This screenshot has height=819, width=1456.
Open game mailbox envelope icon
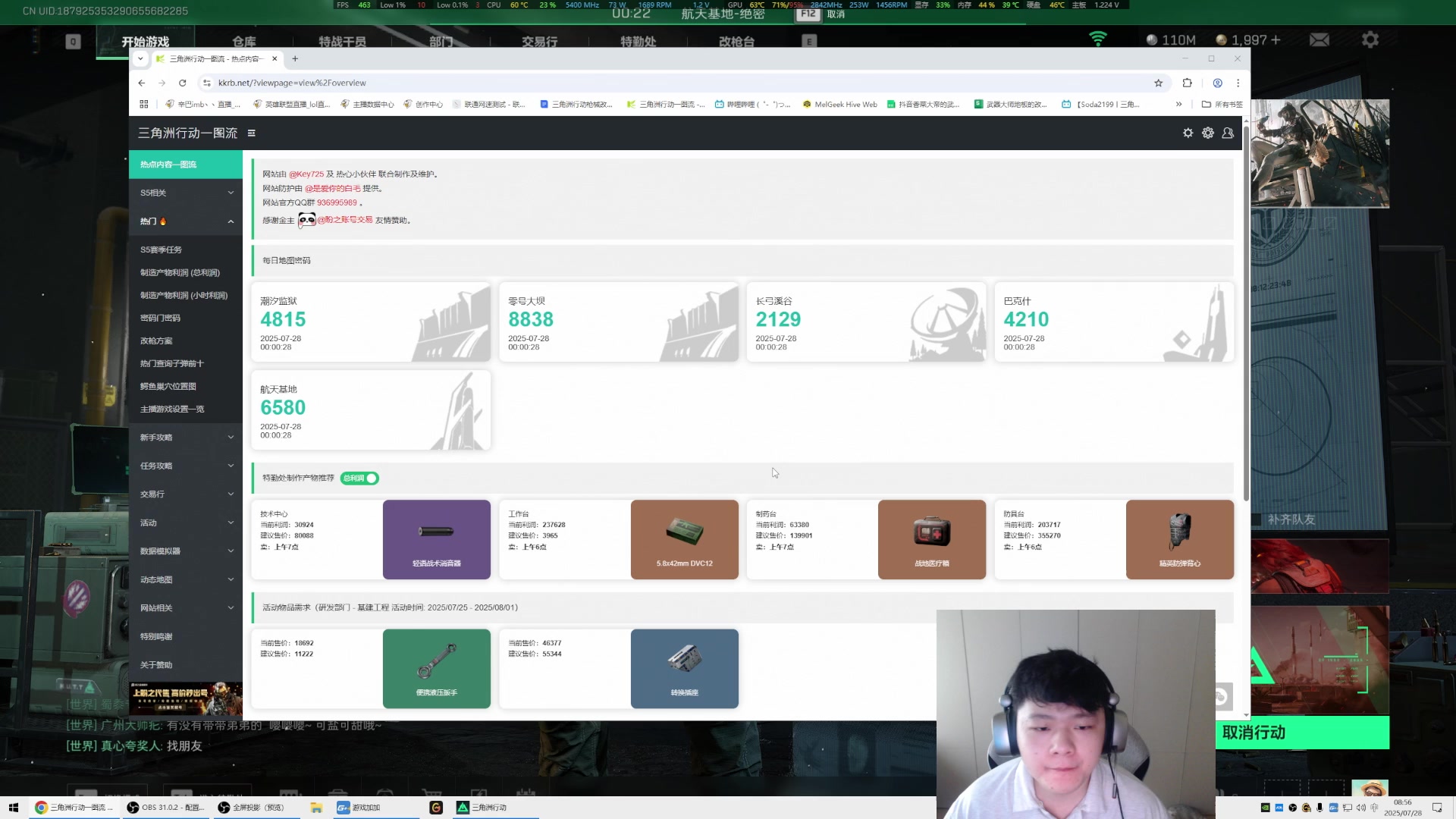coord(1319,39)
